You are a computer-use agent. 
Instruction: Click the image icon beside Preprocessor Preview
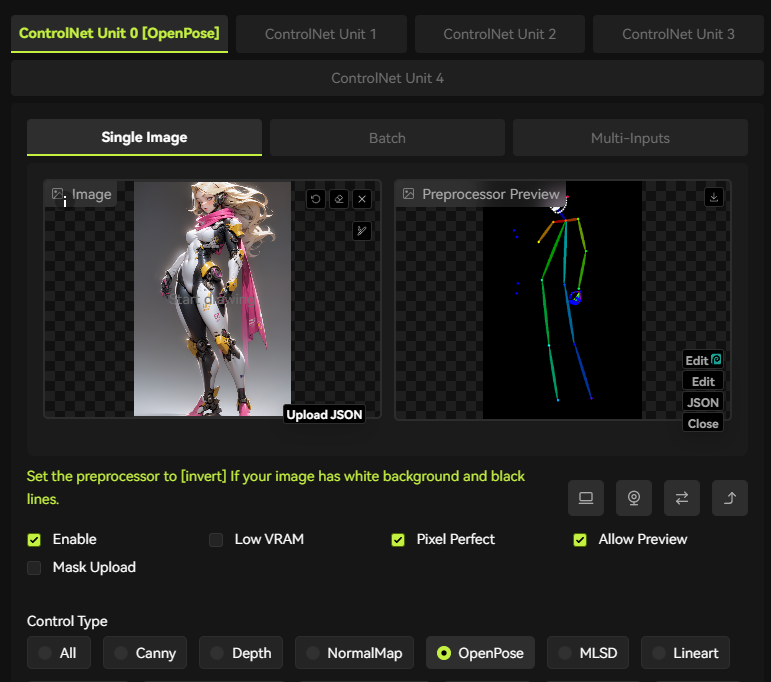(x=409, y=194)
